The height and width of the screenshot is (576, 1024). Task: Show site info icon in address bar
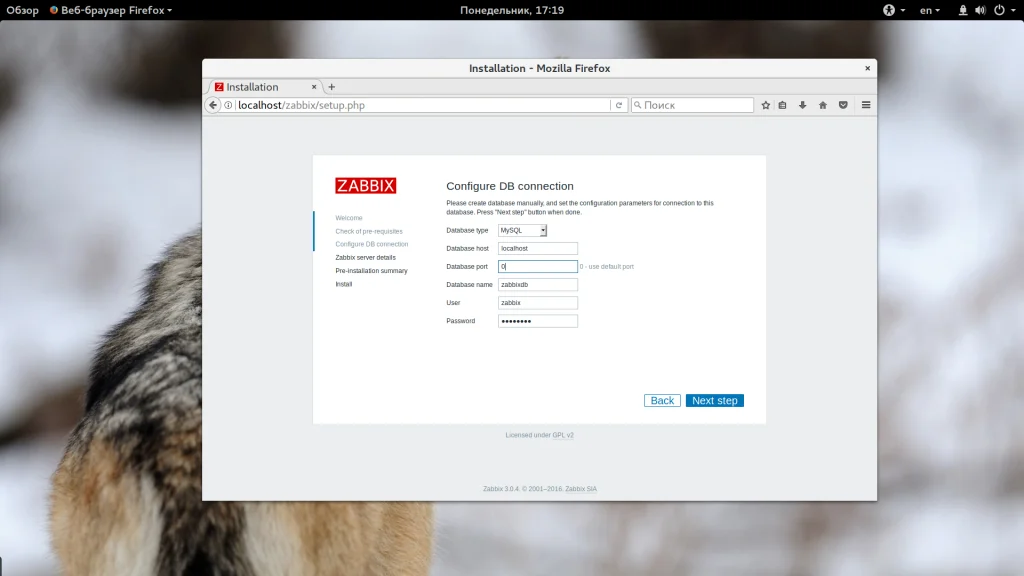point(228,105)
